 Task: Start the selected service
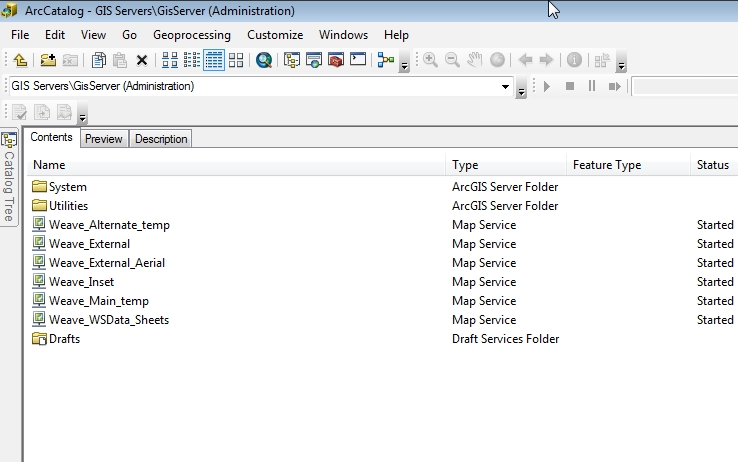pos(546,87)
